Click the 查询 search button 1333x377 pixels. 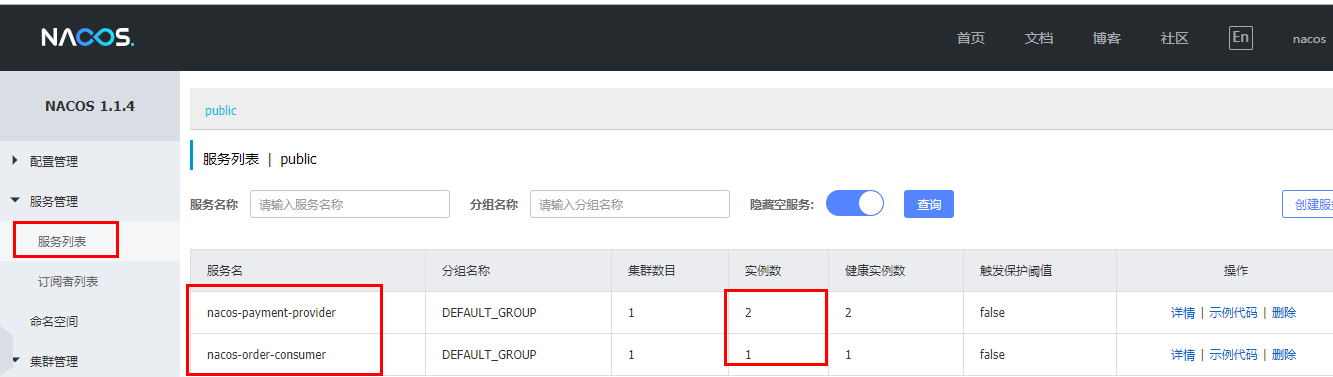(x=929, y=204)
